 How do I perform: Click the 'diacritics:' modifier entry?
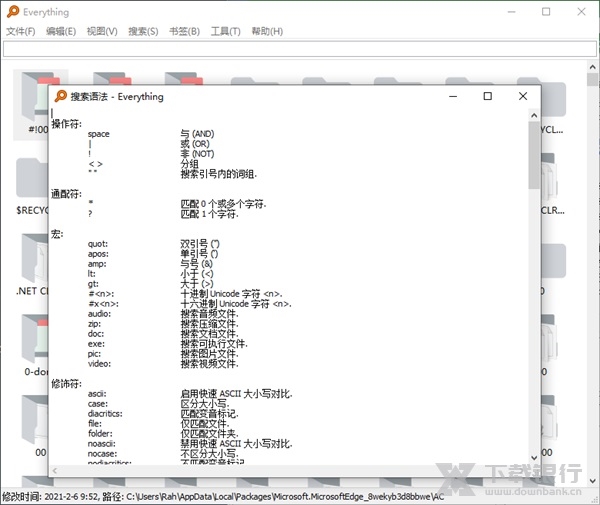(x=105, y=414)
